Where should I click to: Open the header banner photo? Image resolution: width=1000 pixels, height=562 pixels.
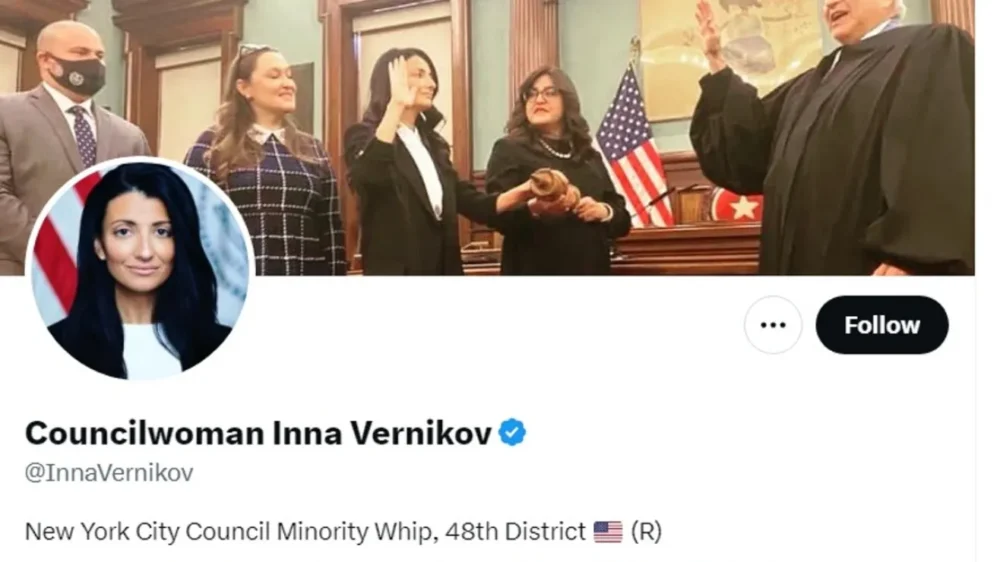(487, 137)
